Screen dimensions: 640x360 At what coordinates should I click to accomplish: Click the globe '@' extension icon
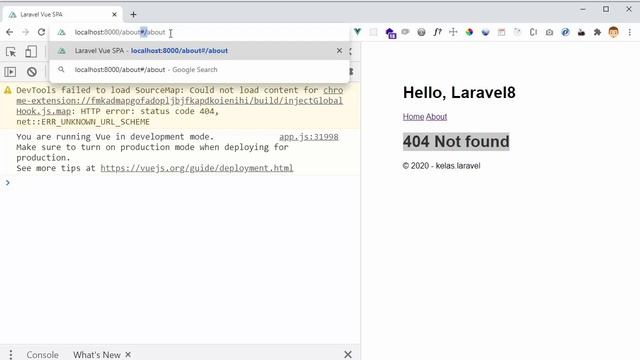421,32
